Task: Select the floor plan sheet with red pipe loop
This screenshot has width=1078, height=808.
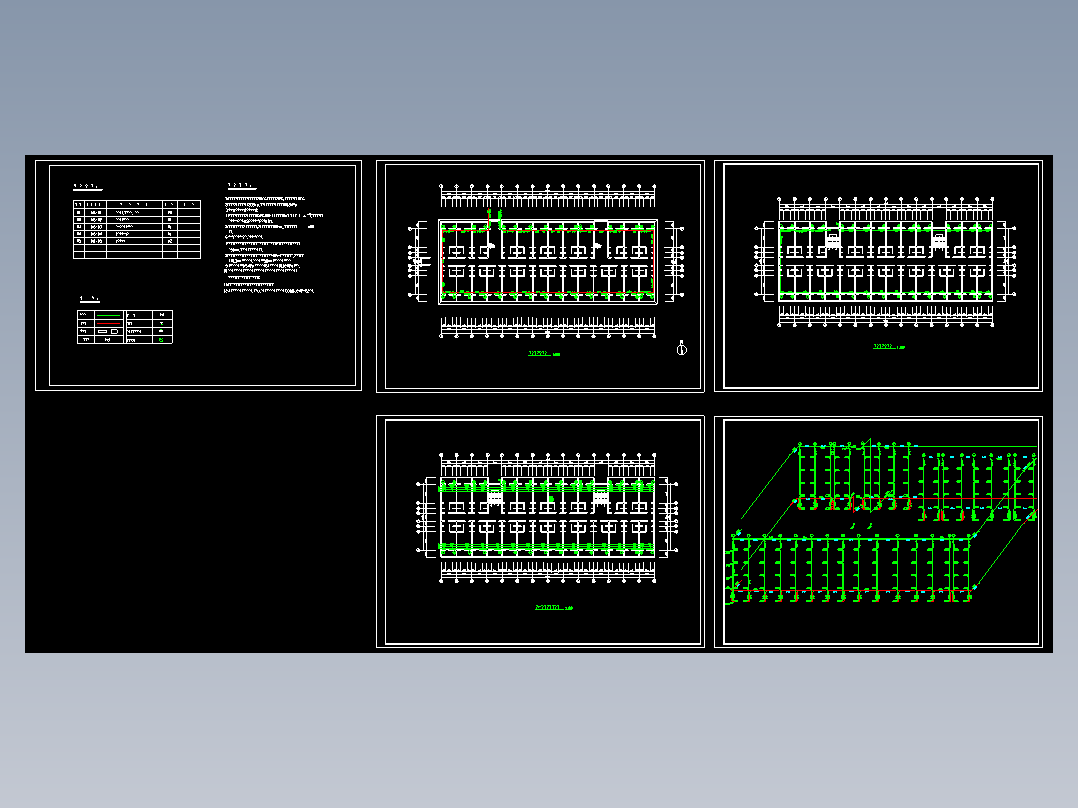Action: click(x=540, y=276)
